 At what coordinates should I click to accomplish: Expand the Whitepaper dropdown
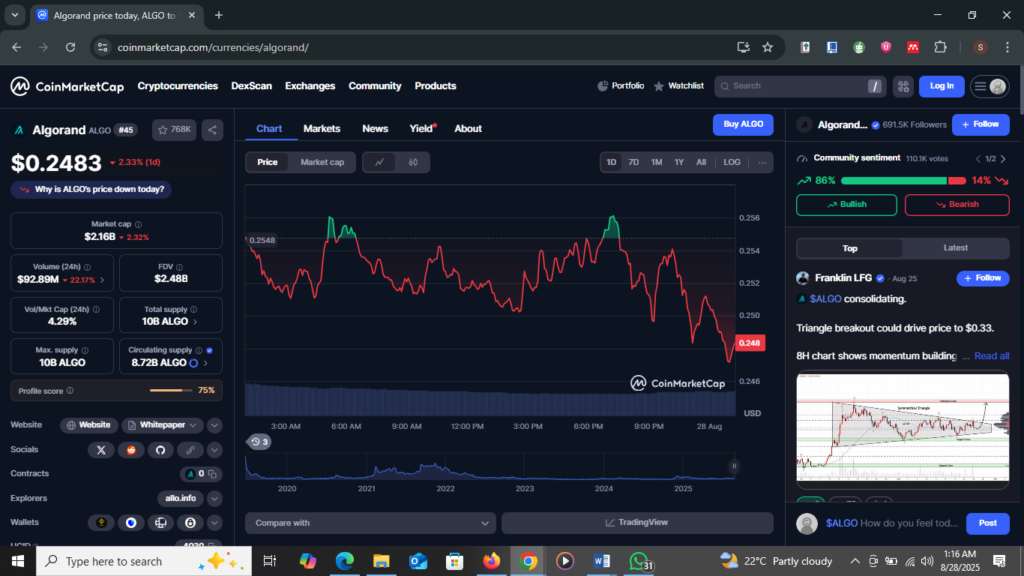coord(162,425)
